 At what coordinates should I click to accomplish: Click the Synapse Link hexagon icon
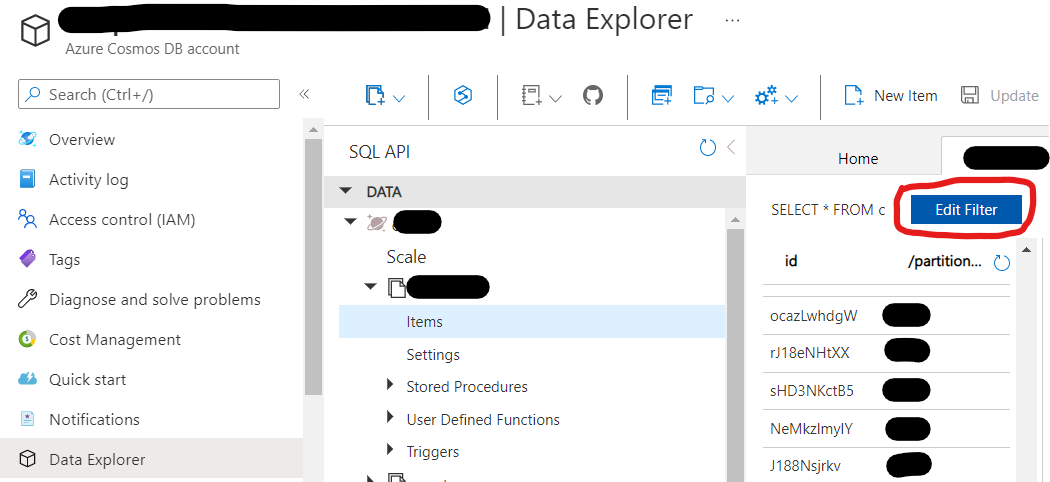(x=462, y=96)
